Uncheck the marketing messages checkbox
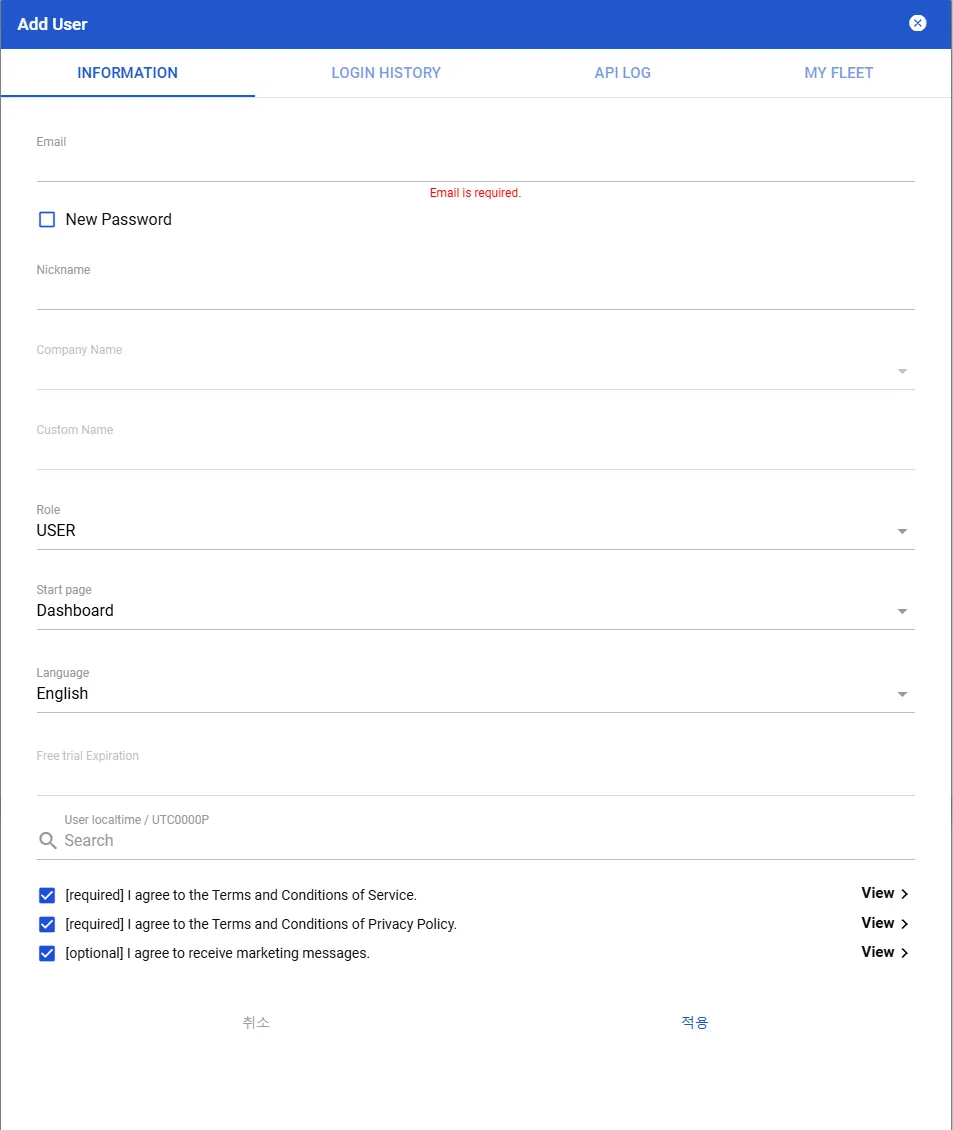 [47, 953]
